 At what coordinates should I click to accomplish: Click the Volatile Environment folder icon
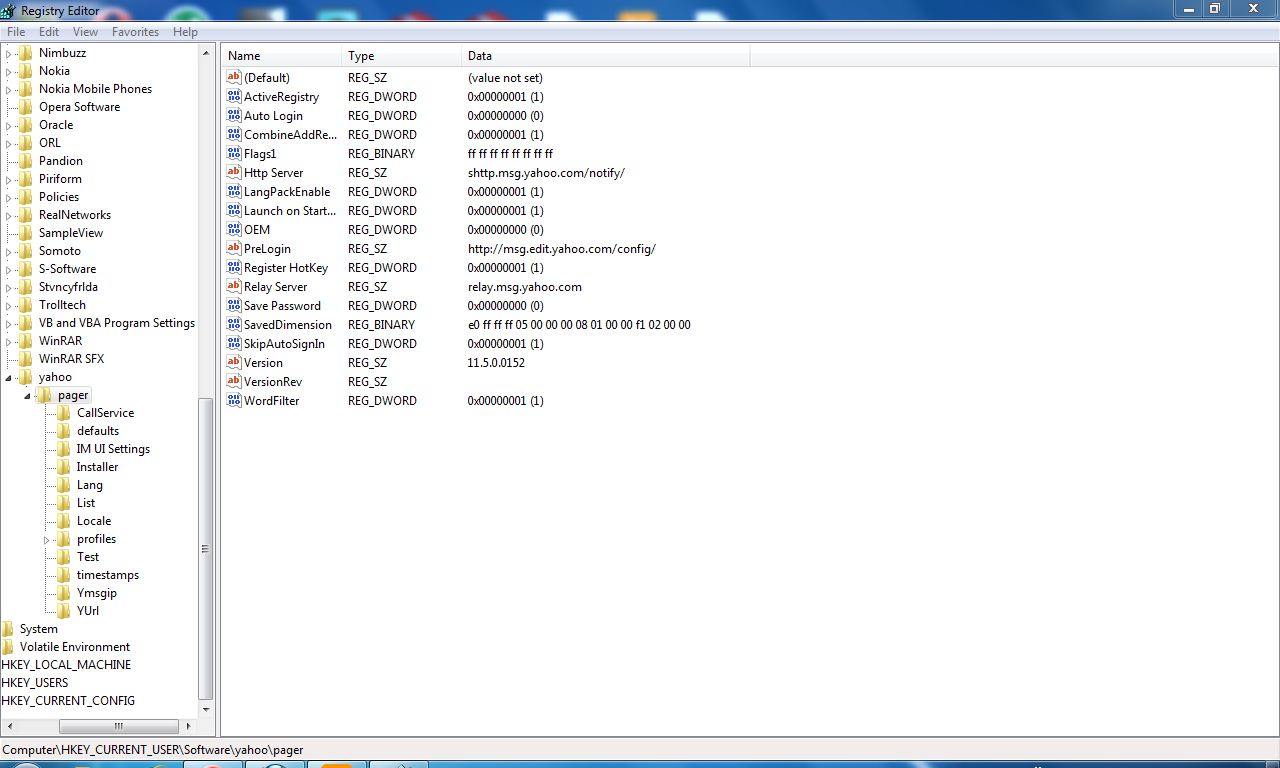tap(8, 647)
